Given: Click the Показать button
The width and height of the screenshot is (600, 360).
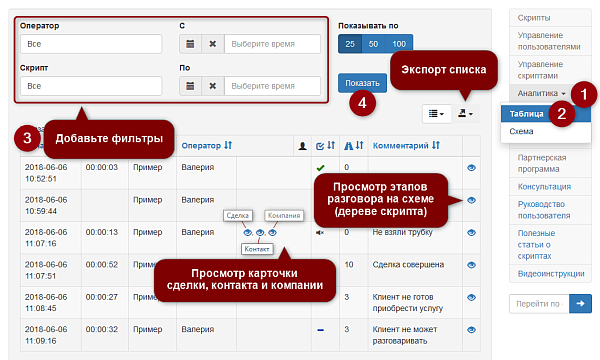Looking at the screenshot, I should [x=362, y=83].
